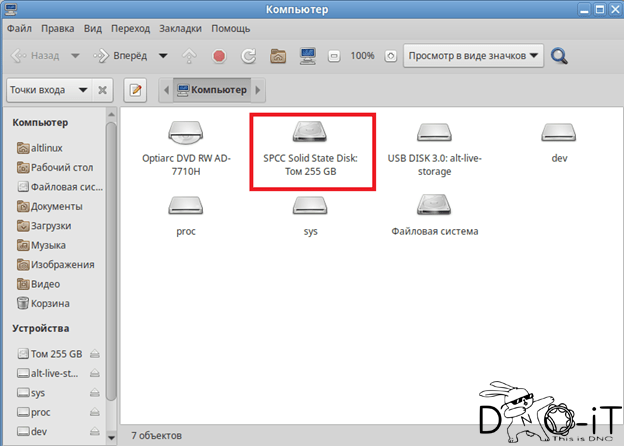Screen dimensions: 624x446
Task: Select Загрузки in the sidebar
Action: point(48,226)
